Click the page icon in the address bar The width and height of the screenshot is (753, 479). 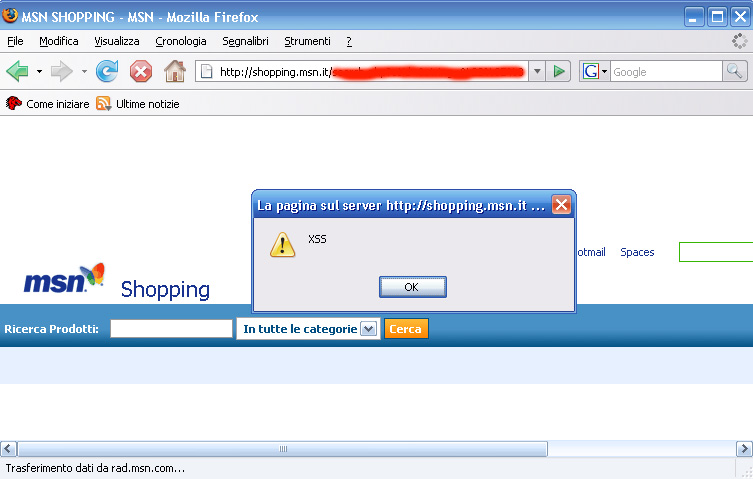coord(206,72)
